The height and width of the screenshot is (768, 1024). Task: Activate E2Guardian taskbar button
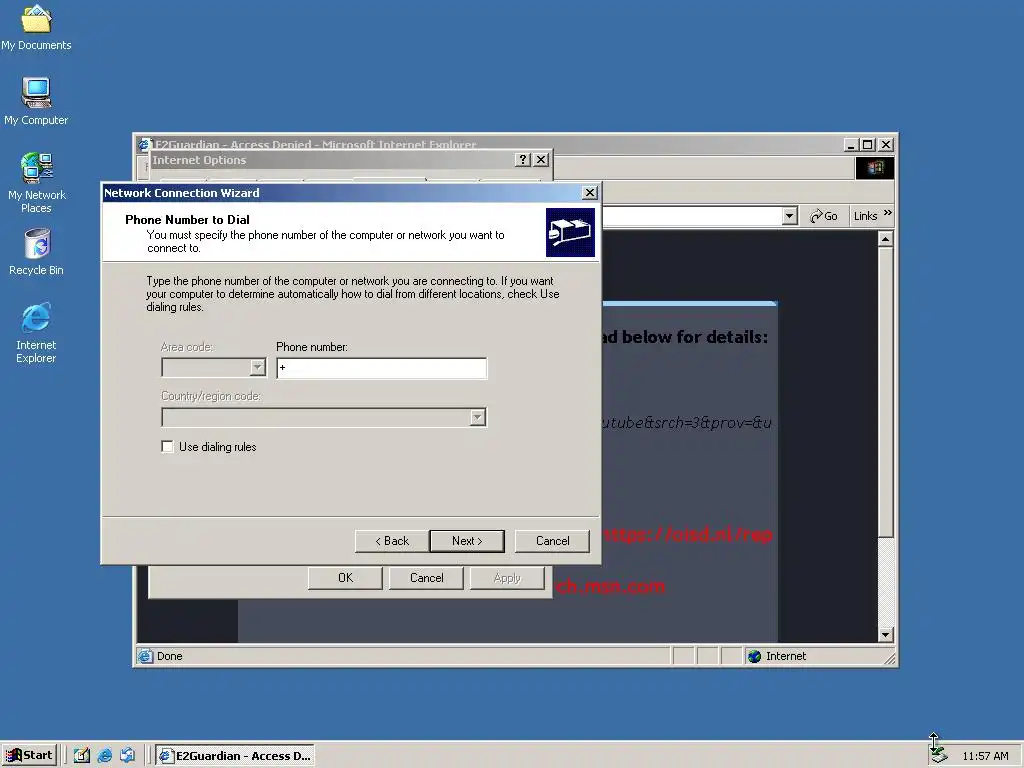(235, 756)
